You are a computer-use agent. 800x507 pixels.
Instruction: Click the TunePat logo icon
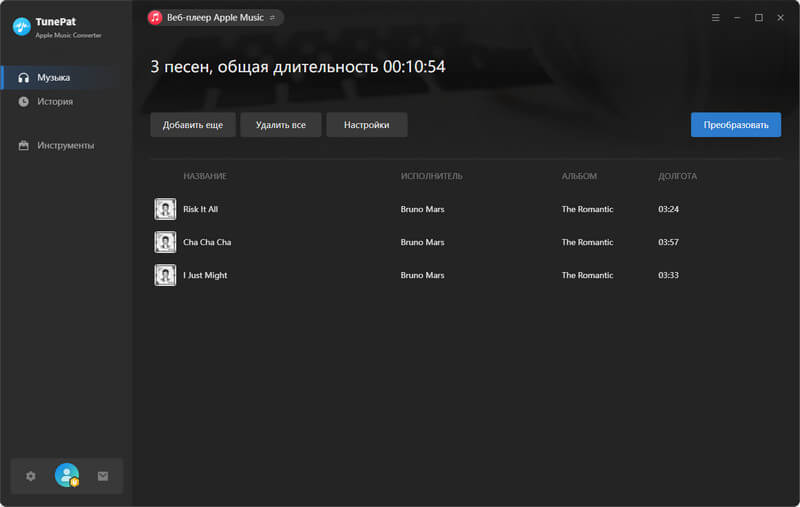(x=20, y=27)
